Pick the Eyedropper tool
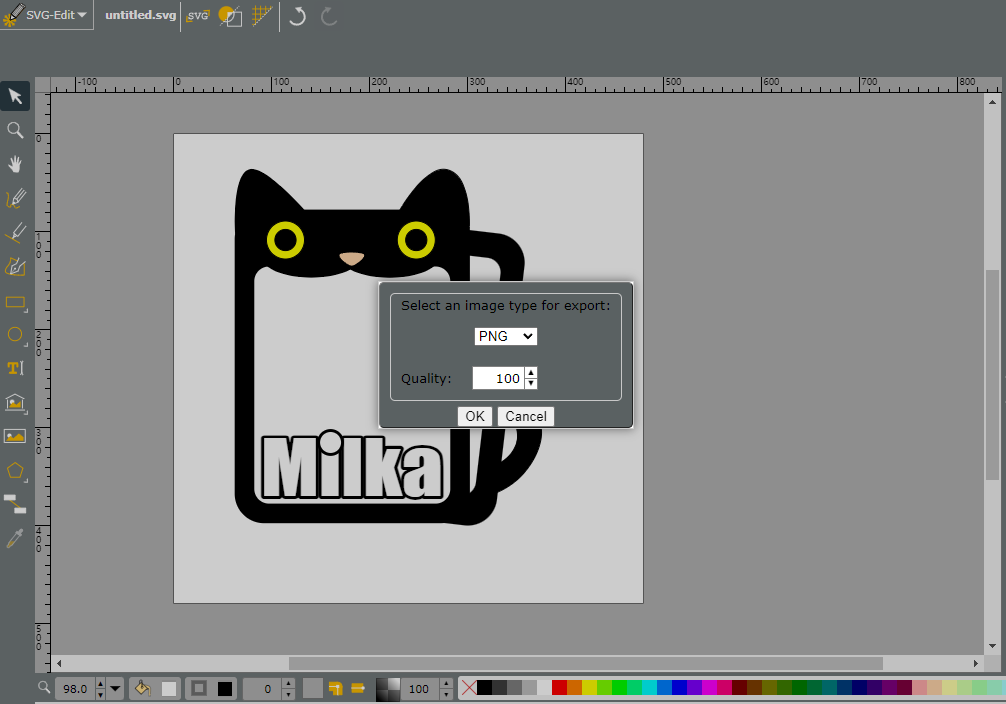The image size is (1006, 704). 15,538
